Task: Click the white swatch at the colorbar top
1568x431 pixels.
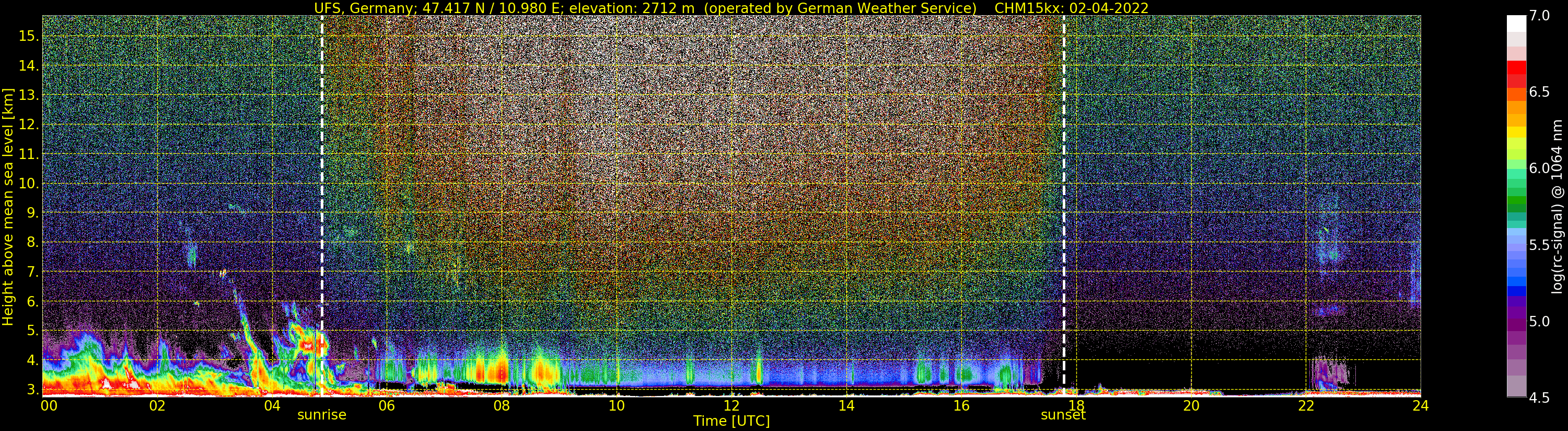Action: (1516, 23)
